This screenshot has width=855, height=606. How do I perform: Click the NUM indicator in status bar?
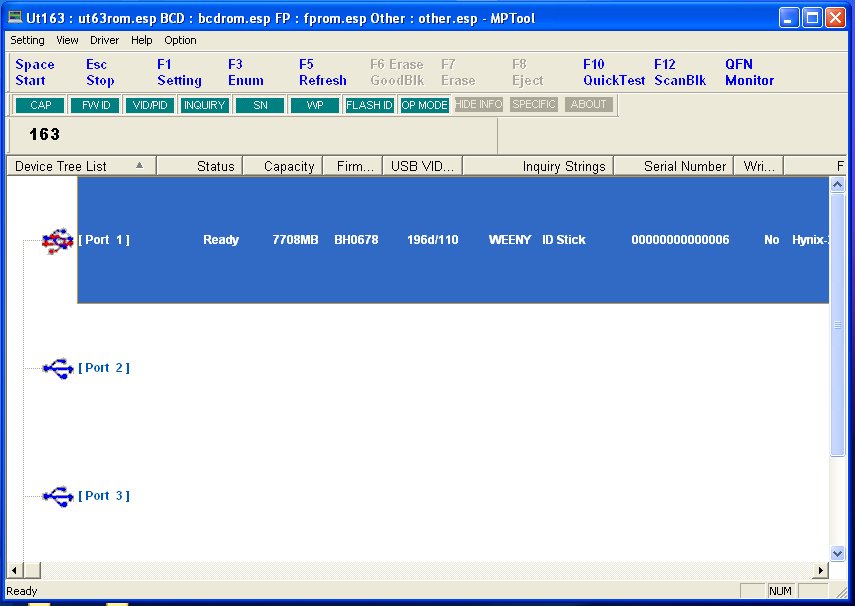point(780,591)
